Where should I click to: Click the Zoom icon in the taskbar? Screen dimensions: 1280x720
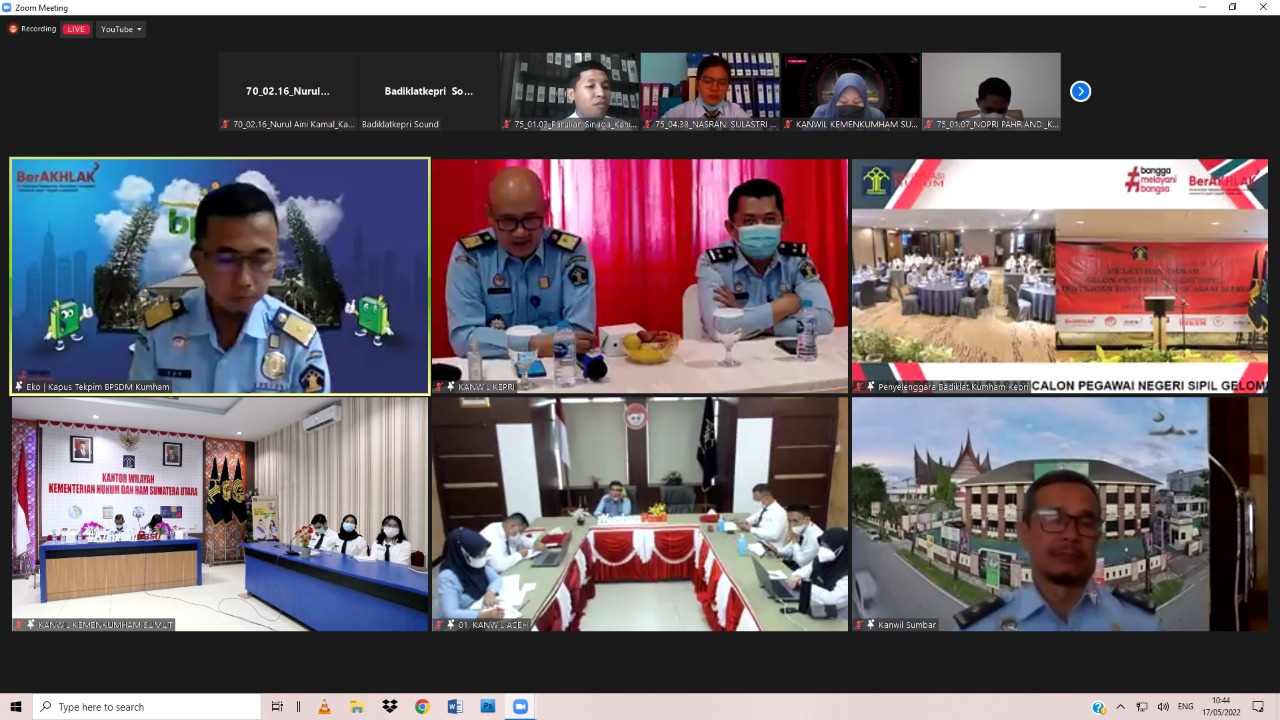coord(520,707)
